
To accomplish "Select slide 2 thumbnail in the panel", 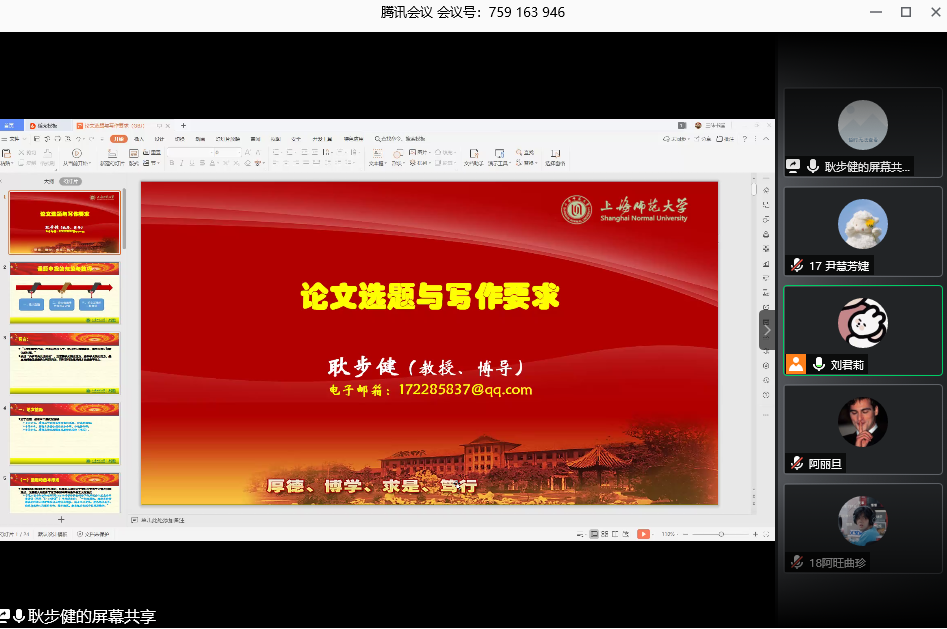I will click(65, 291).
